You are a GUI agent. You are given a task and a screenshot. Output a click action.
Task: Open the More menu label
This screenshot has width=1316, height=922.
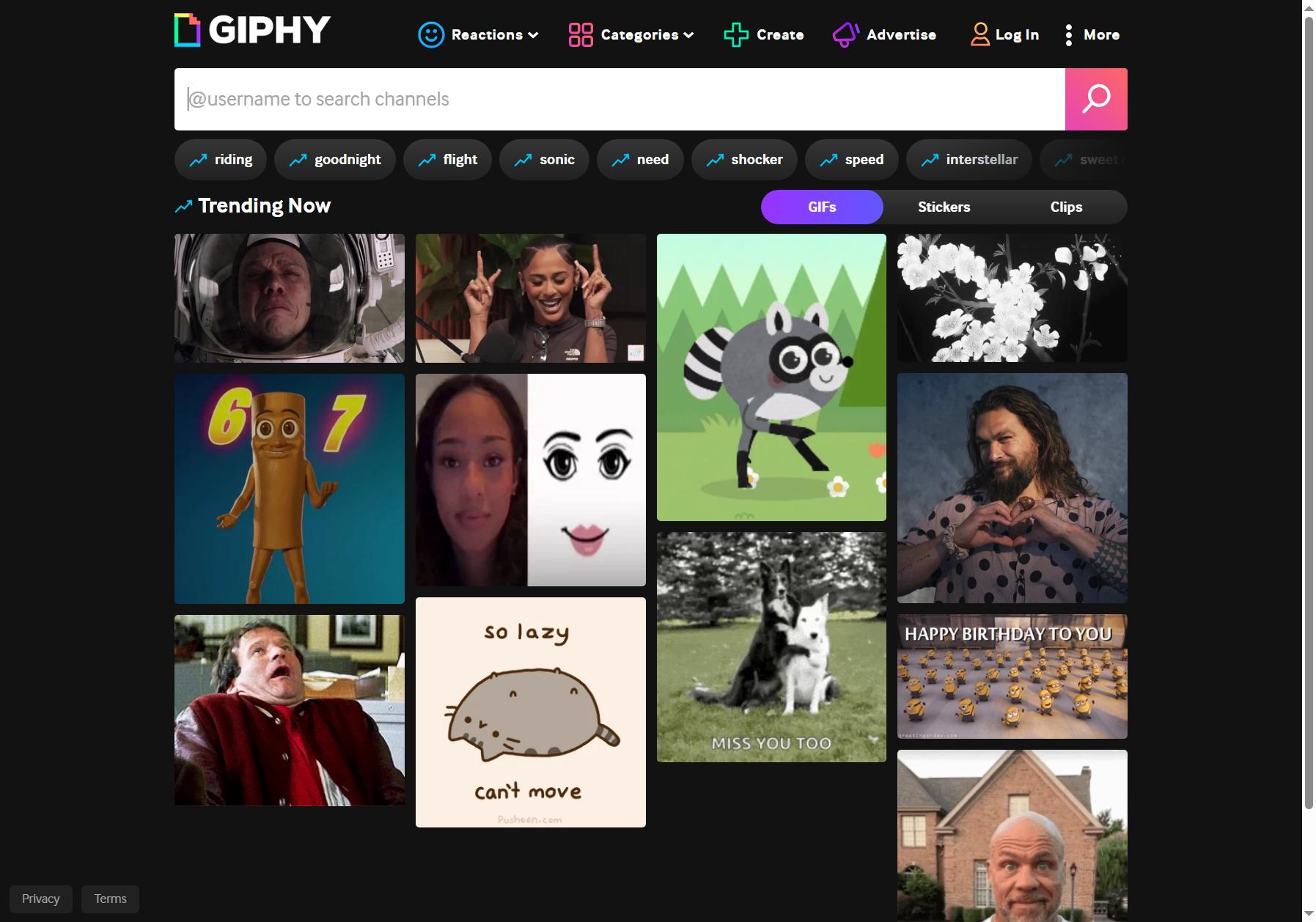[x=1101, y=34]
